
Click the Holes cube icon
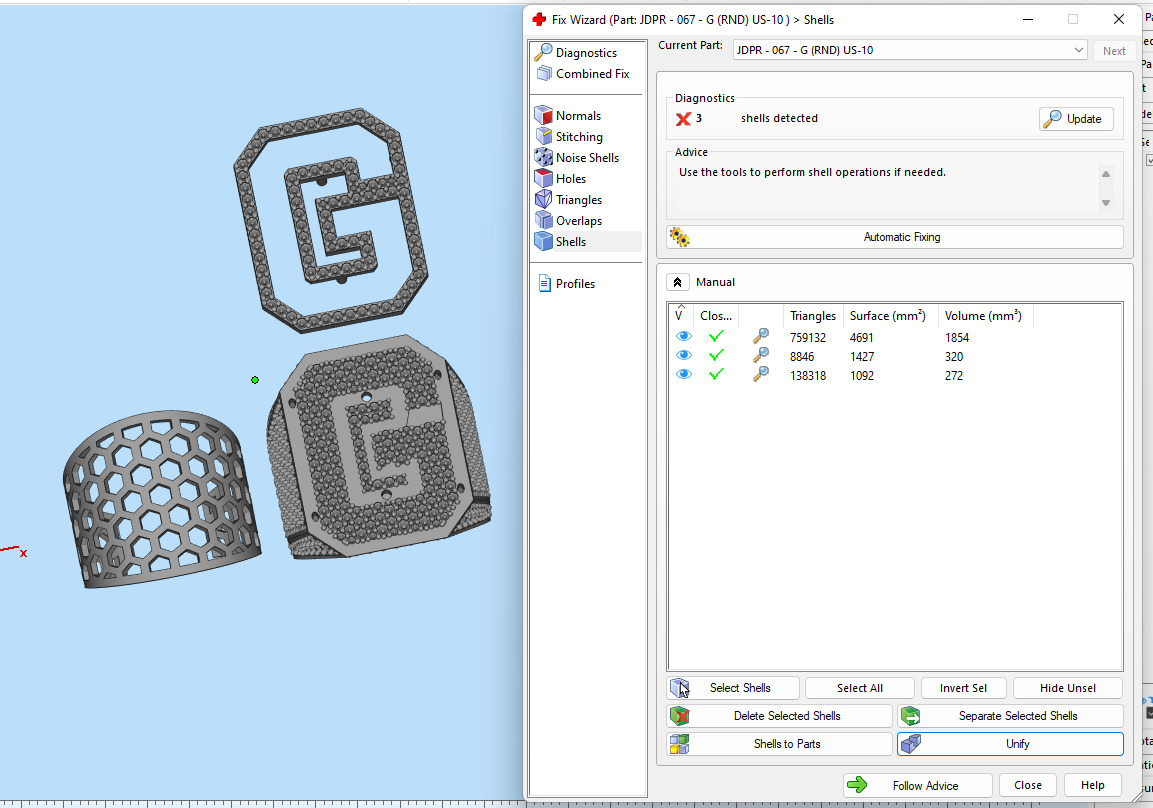543,179
